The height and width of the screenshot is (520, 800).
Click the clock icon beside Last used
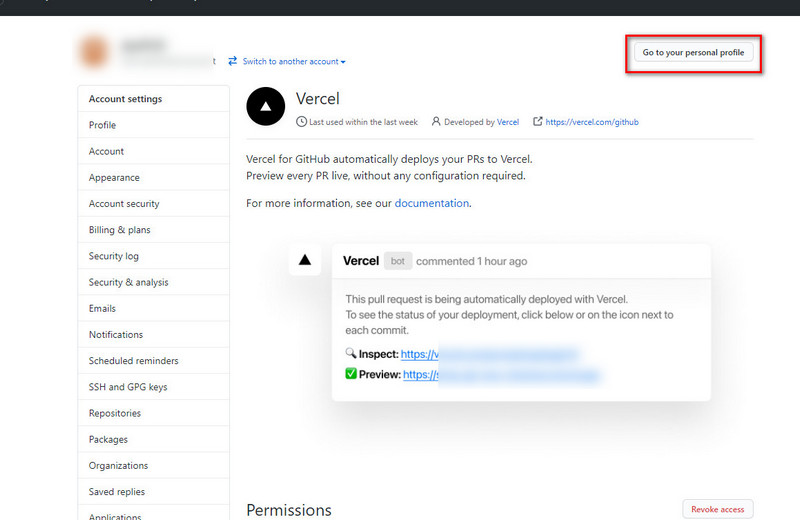click(302, 121)
